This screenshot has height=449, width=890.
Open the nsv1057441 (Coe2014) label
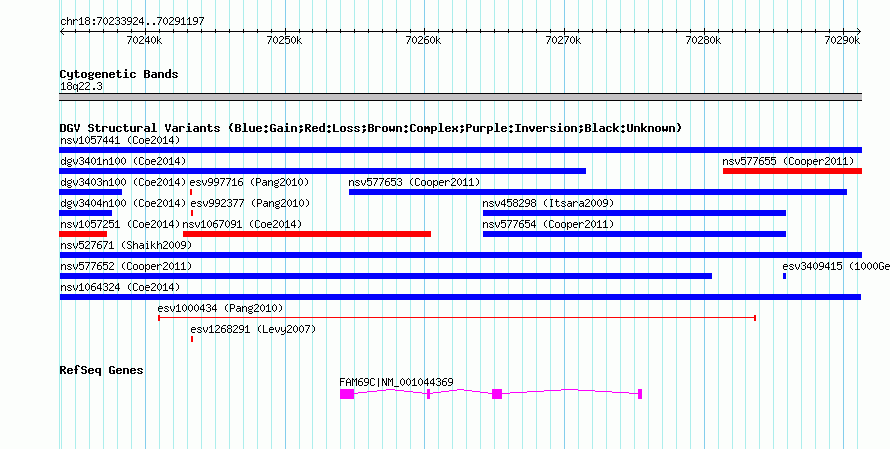120,140
